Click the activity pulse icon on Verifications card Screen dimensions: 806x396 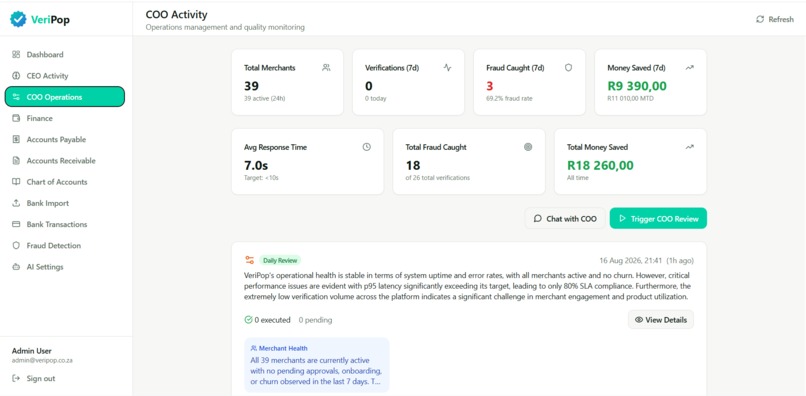tap(447, 67)
